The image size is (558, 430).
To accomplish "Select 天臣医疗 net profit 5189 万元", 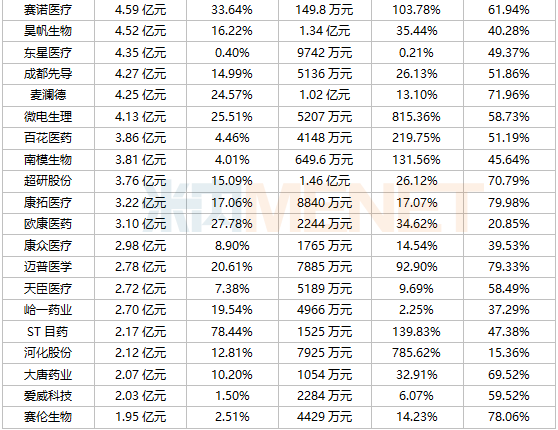I will coord(325,288).
